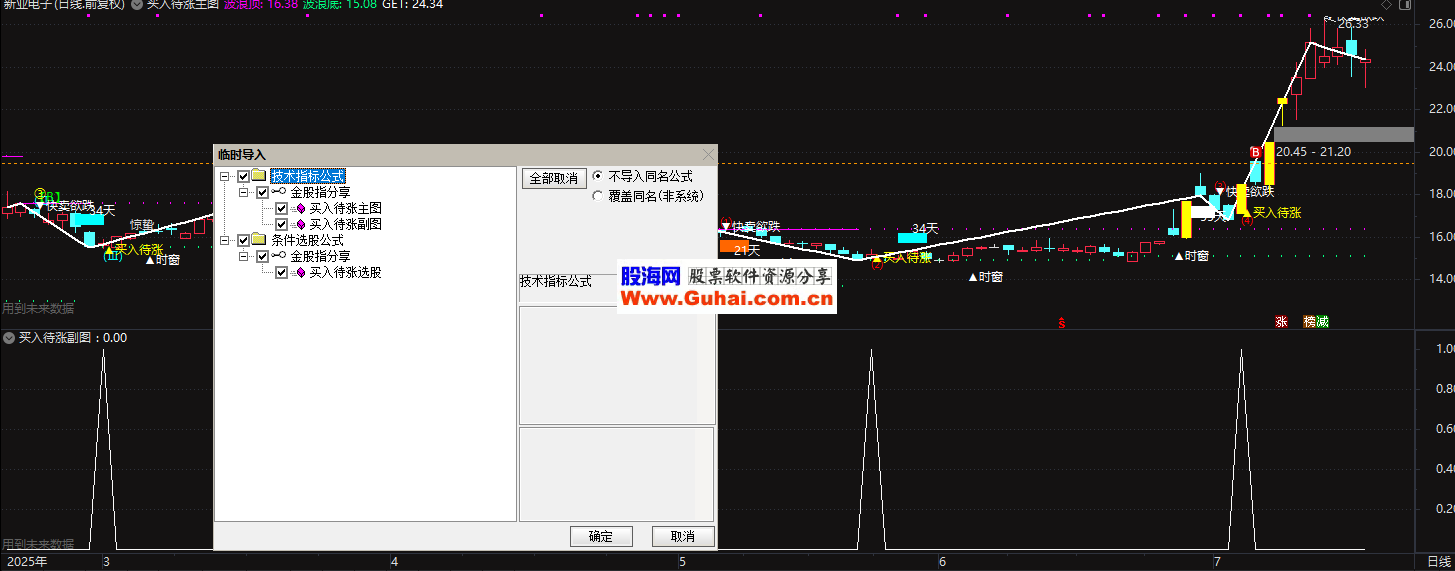This screenshot has width=1455, height=571.
Task: Uncheck the 买入待涨选股 formula checkbox
Action: pos(281,272)
